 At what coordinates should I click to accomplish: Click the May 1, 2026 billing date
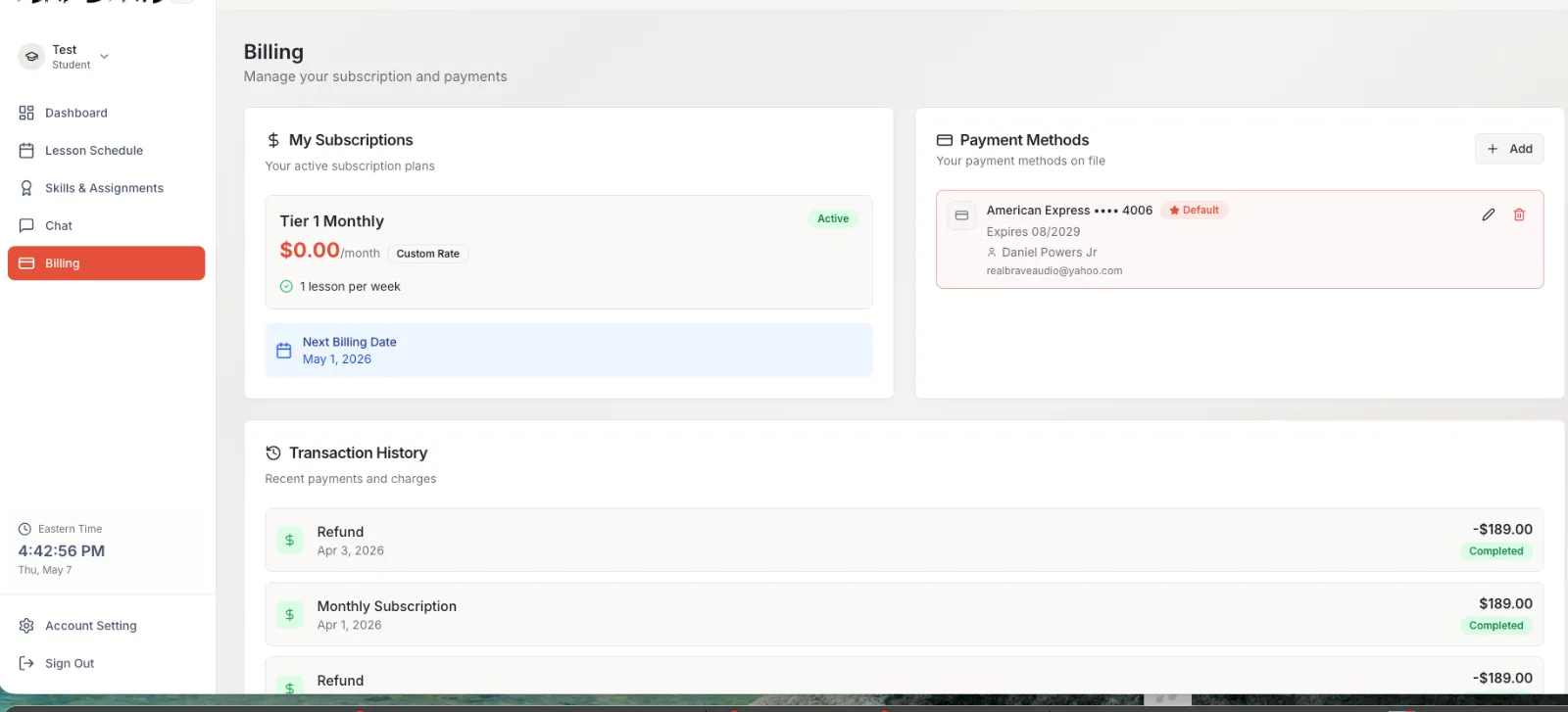point(337,359)
